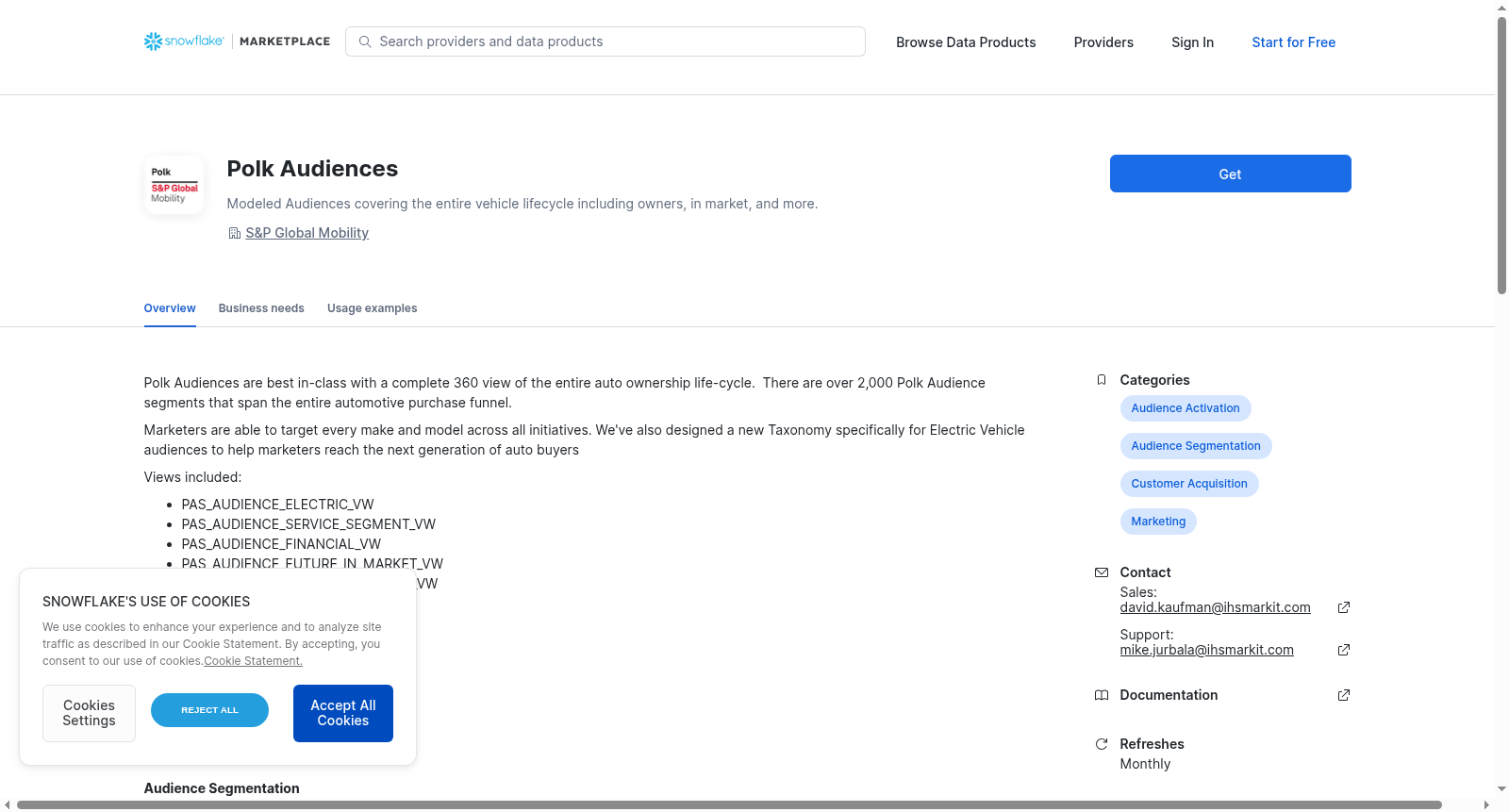The width and height of the screenshot is (1509, 812).
Task: Open external link for support email
Action: [x=1344, y=650]
